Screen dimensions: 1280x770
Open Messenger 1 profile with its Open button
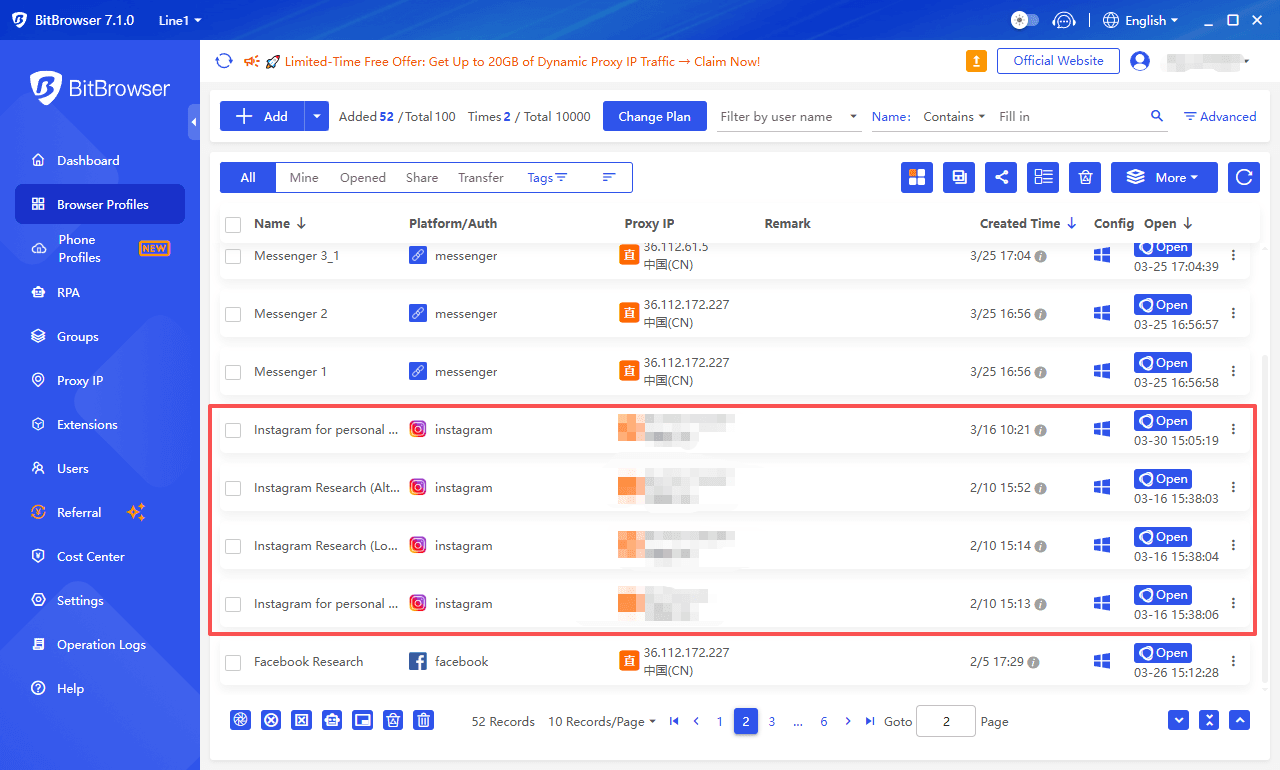1162,362
